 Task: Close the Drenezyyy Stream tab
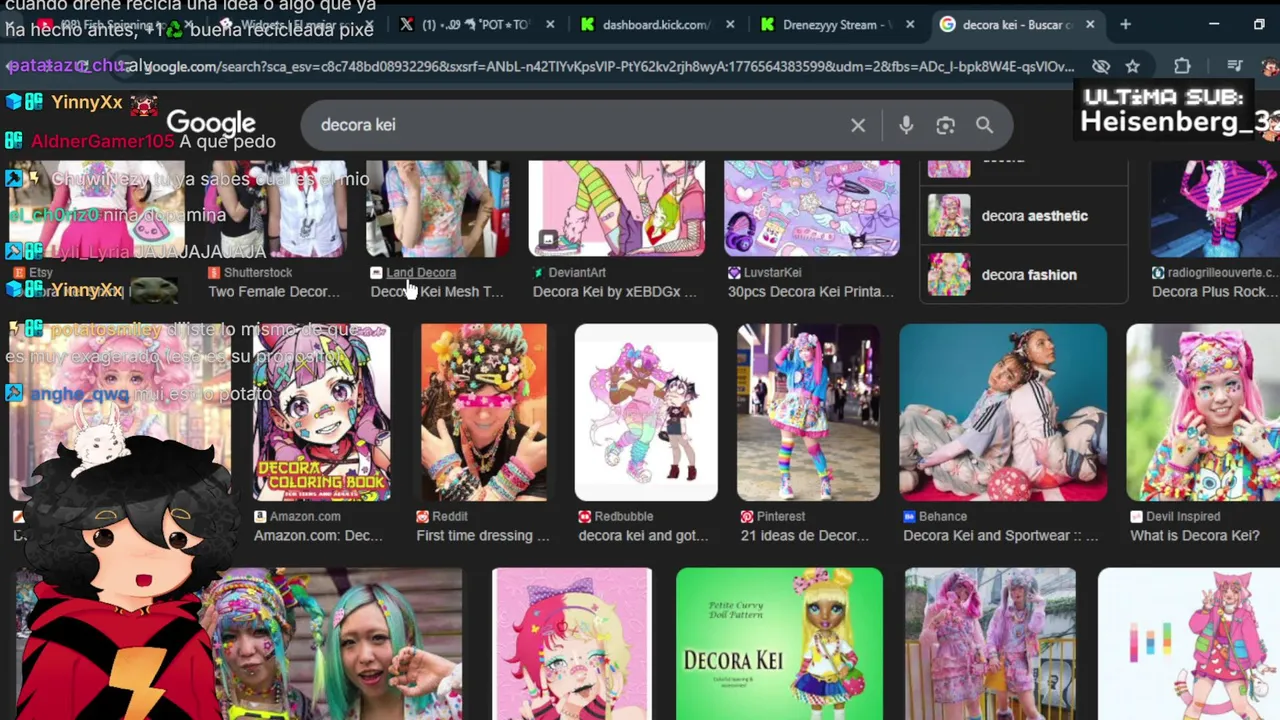910,24
